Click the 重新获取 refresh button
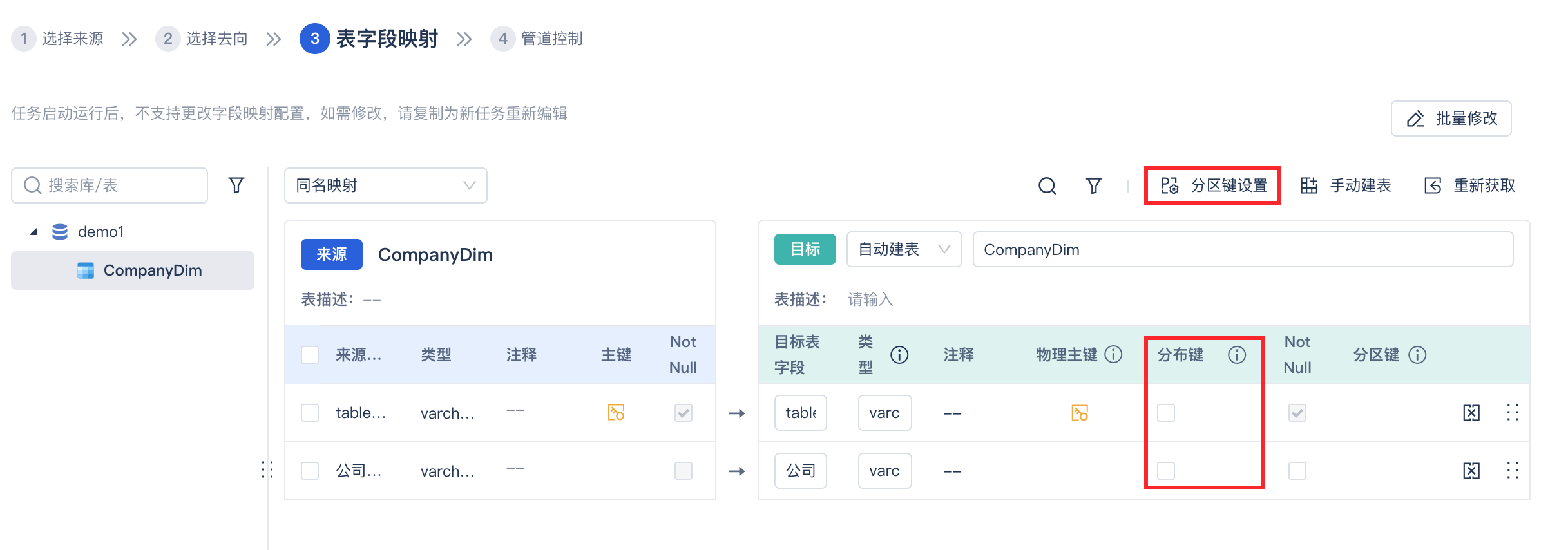1568x550 pixels. coord(1469,185)
